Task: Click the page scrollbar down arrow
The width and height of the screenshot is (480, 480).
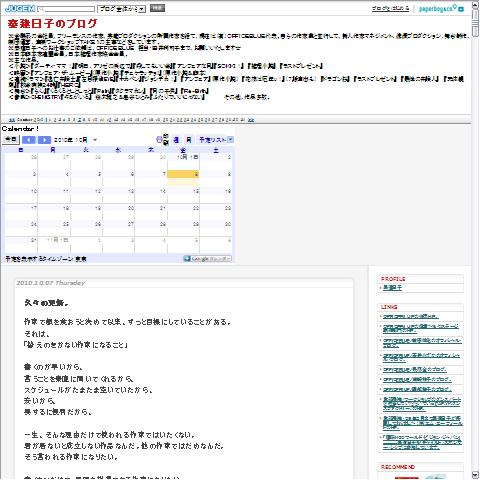Action: pos(475,475)
